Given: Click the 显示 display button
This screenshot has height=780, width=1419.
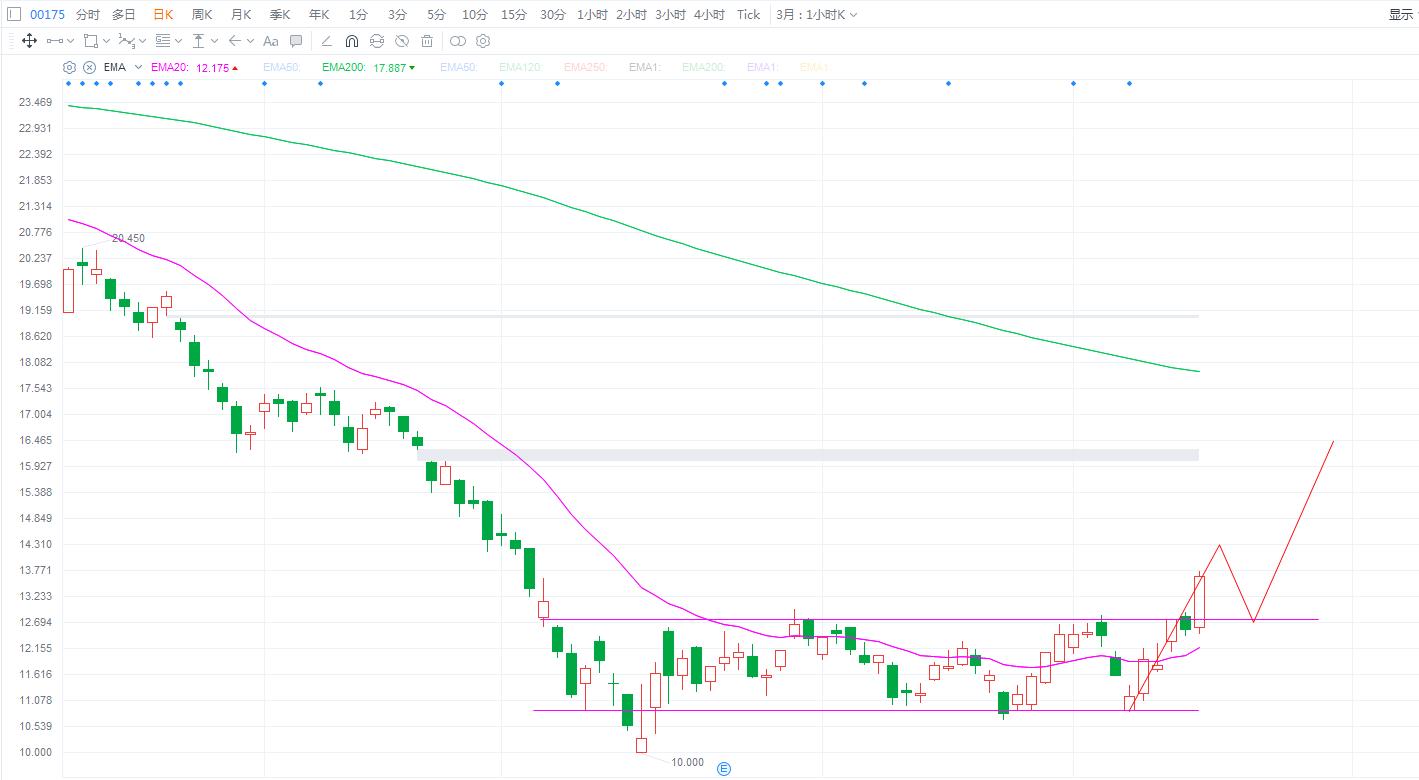Looking at the screenshot, I should click(1400, 14).
